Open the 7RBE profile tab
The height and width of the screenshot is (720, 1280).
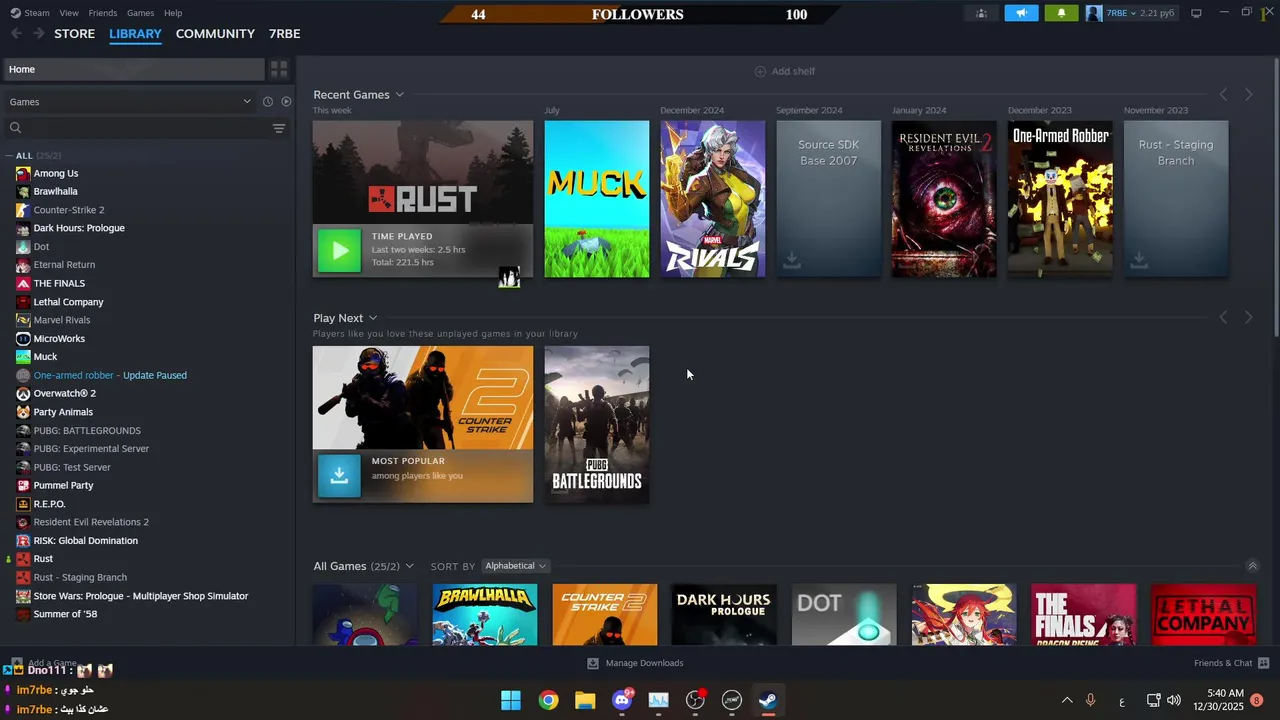(x=285, y=33)
